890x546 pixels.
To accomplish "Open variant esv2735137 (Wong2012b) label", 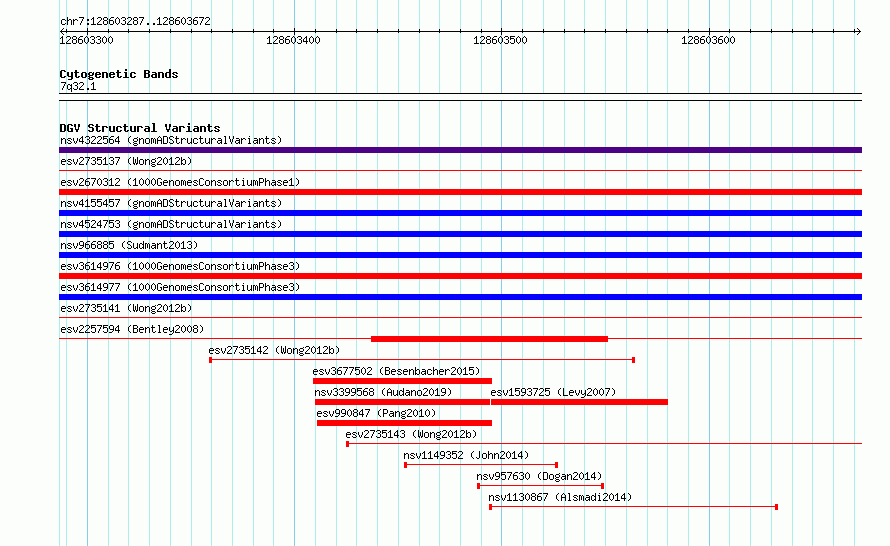I will point(126,161).
